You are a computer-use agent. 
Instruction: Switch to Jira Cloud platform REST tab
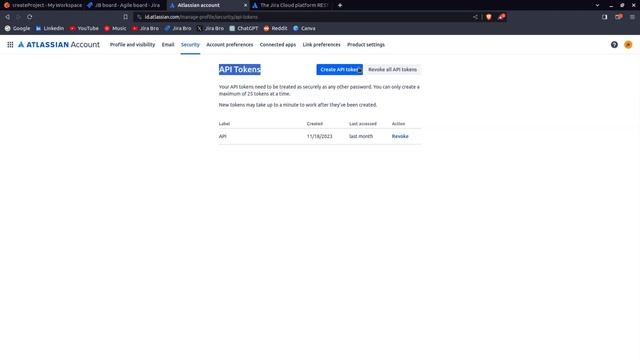tap(291, 5)
